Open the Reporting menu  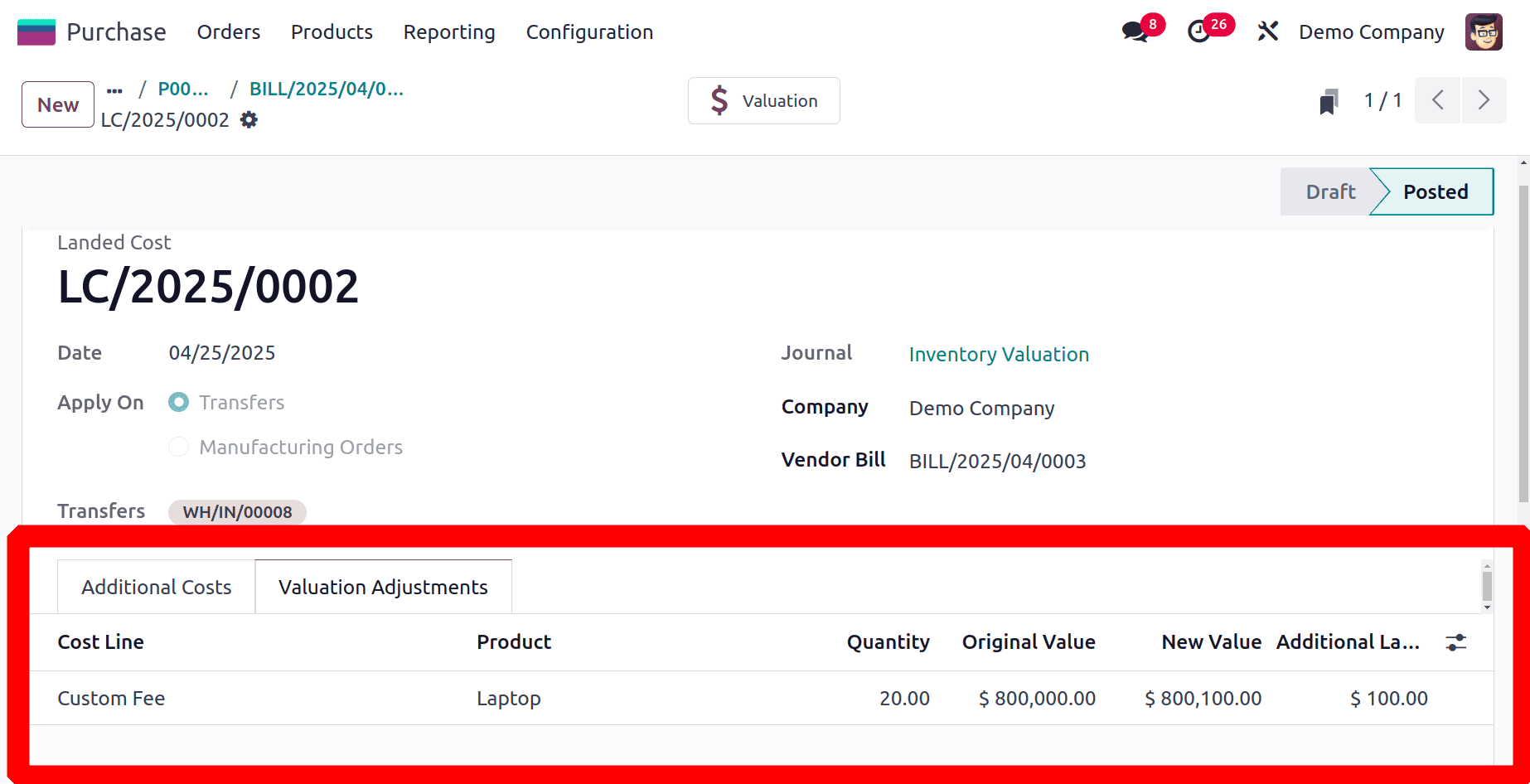click(x=449, y=32)
